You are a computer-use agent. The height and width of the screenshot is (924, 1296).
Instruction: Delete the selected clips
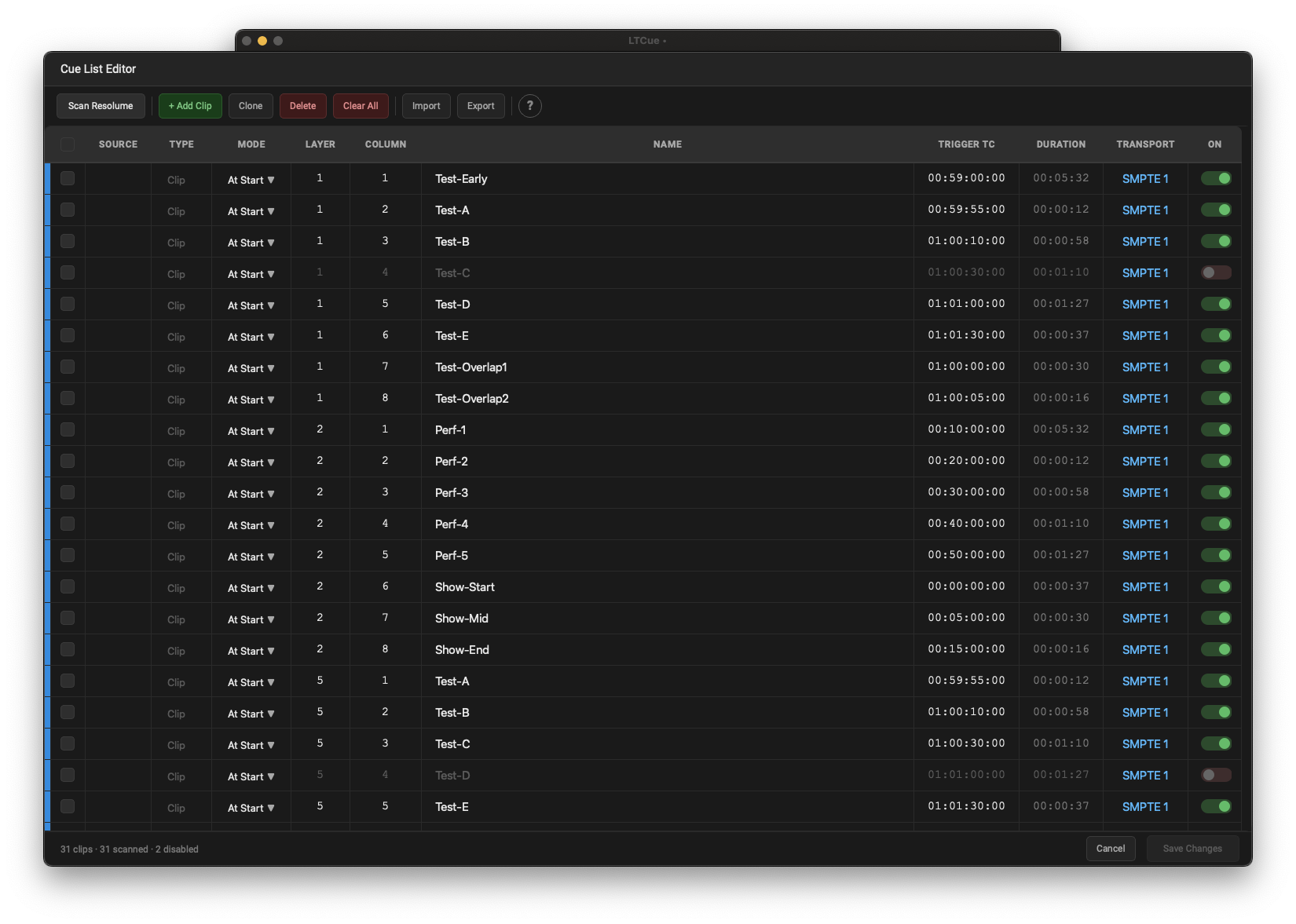302,106
